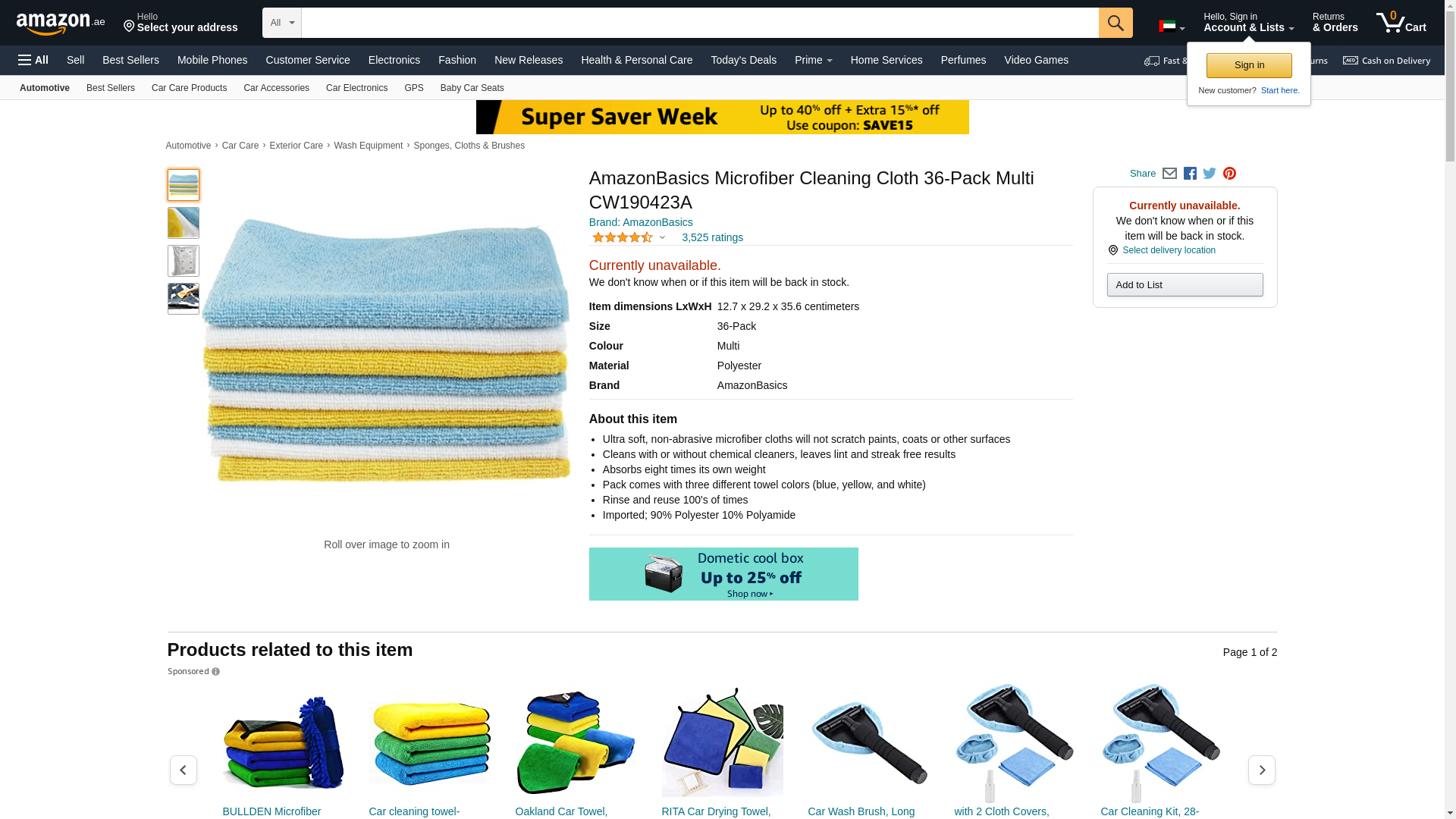Select the second product thumbnail image
The width and height of the screenshot is (1456, 819).
pos(184,223)
